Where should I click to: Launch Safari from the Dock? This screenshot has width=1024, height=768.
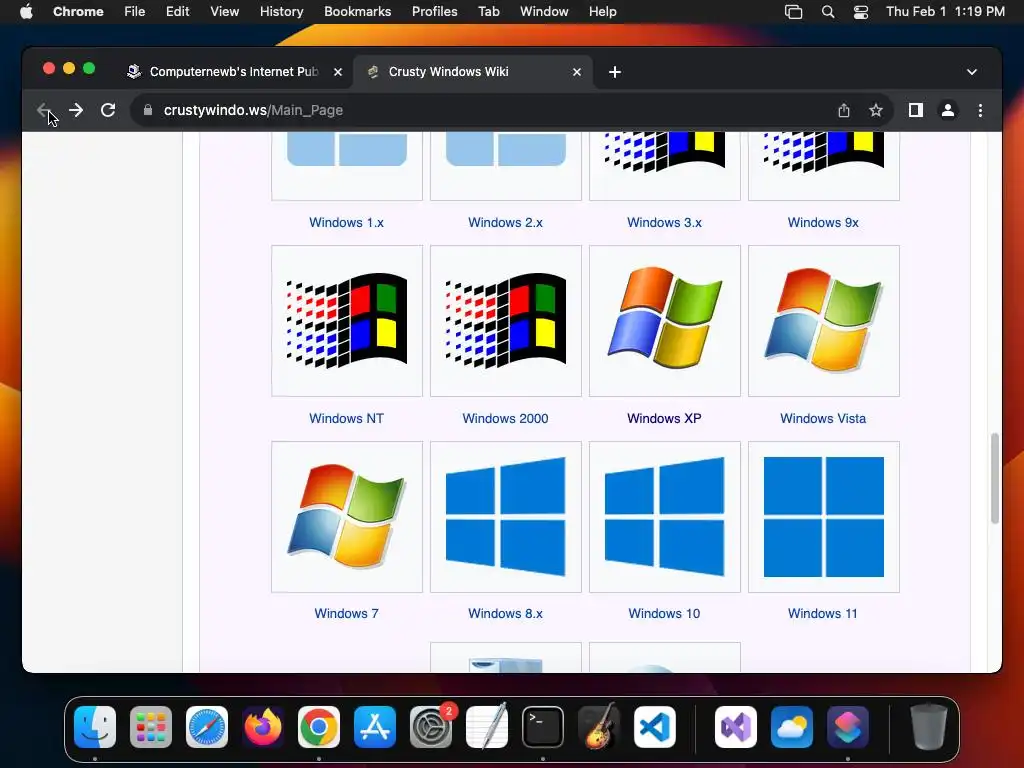tap(207, 726)
